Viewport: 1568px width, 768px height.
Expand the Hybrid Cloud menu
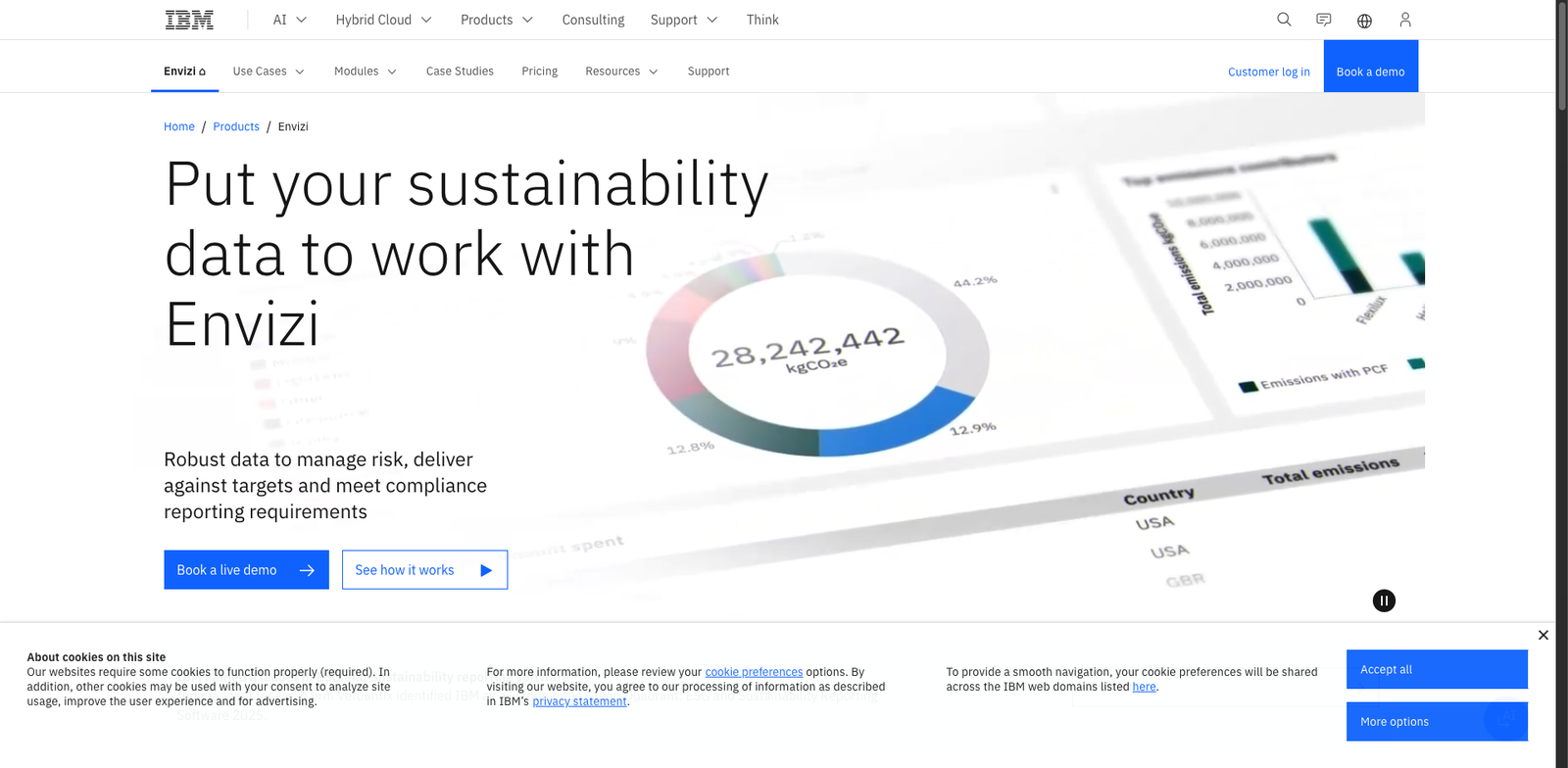[383, 20]
